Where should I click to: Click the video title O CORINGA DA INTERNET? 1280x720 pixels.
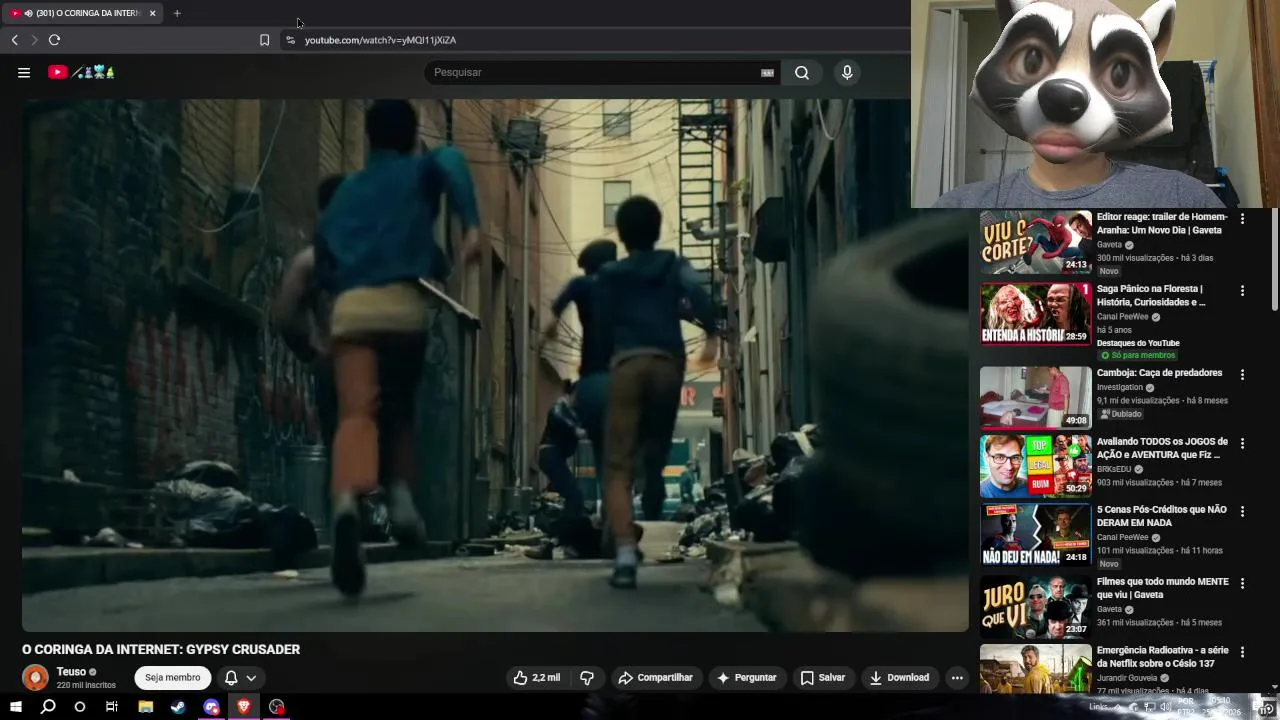click(161, 650)
